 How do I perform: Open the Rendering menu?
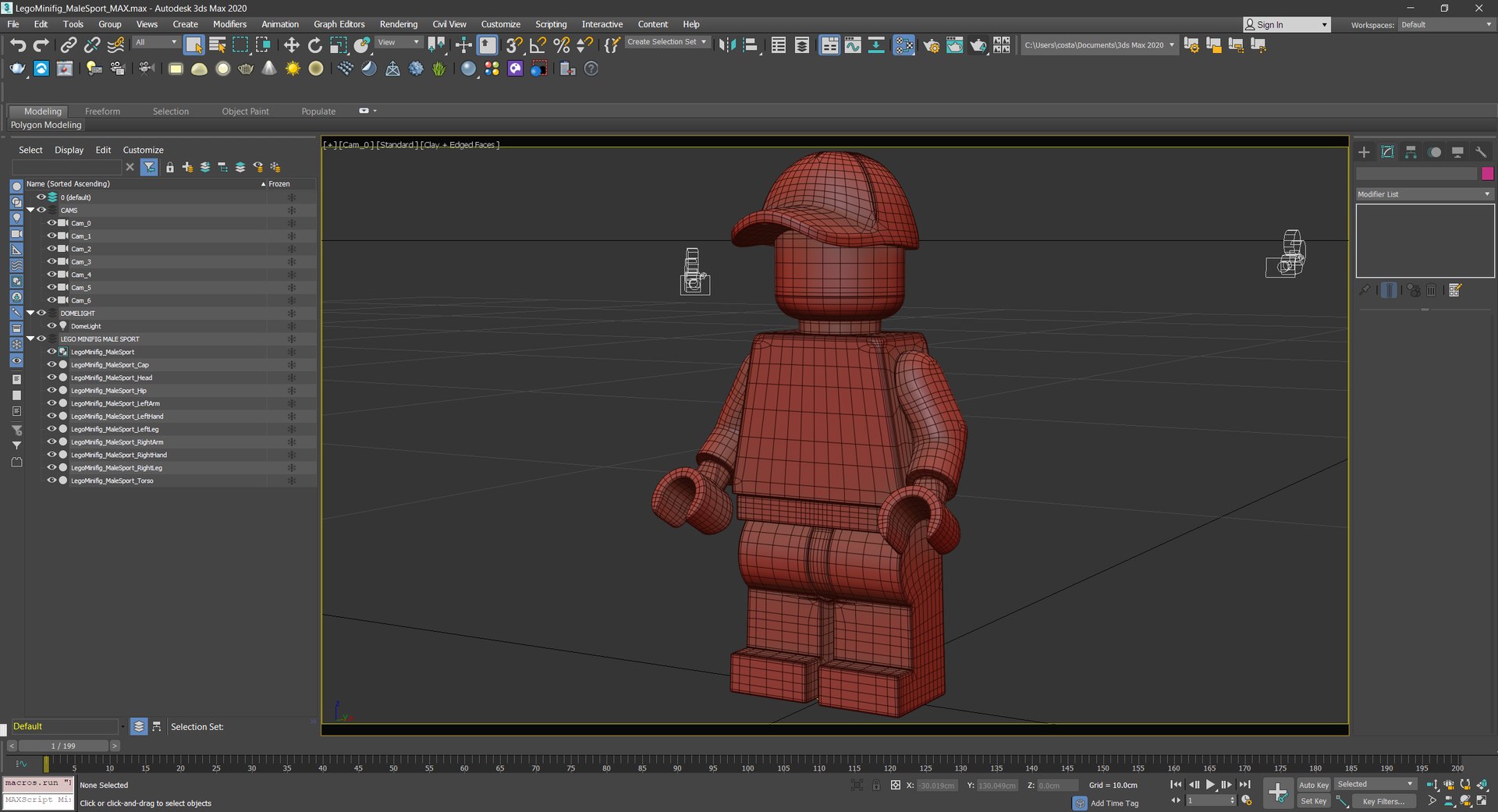399,24
